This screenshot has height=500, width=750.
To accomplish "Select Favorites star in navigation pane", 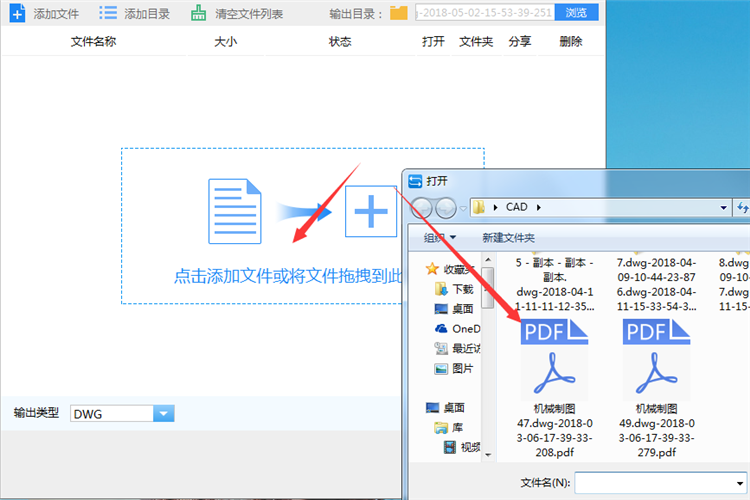I will tap(432, 269).
